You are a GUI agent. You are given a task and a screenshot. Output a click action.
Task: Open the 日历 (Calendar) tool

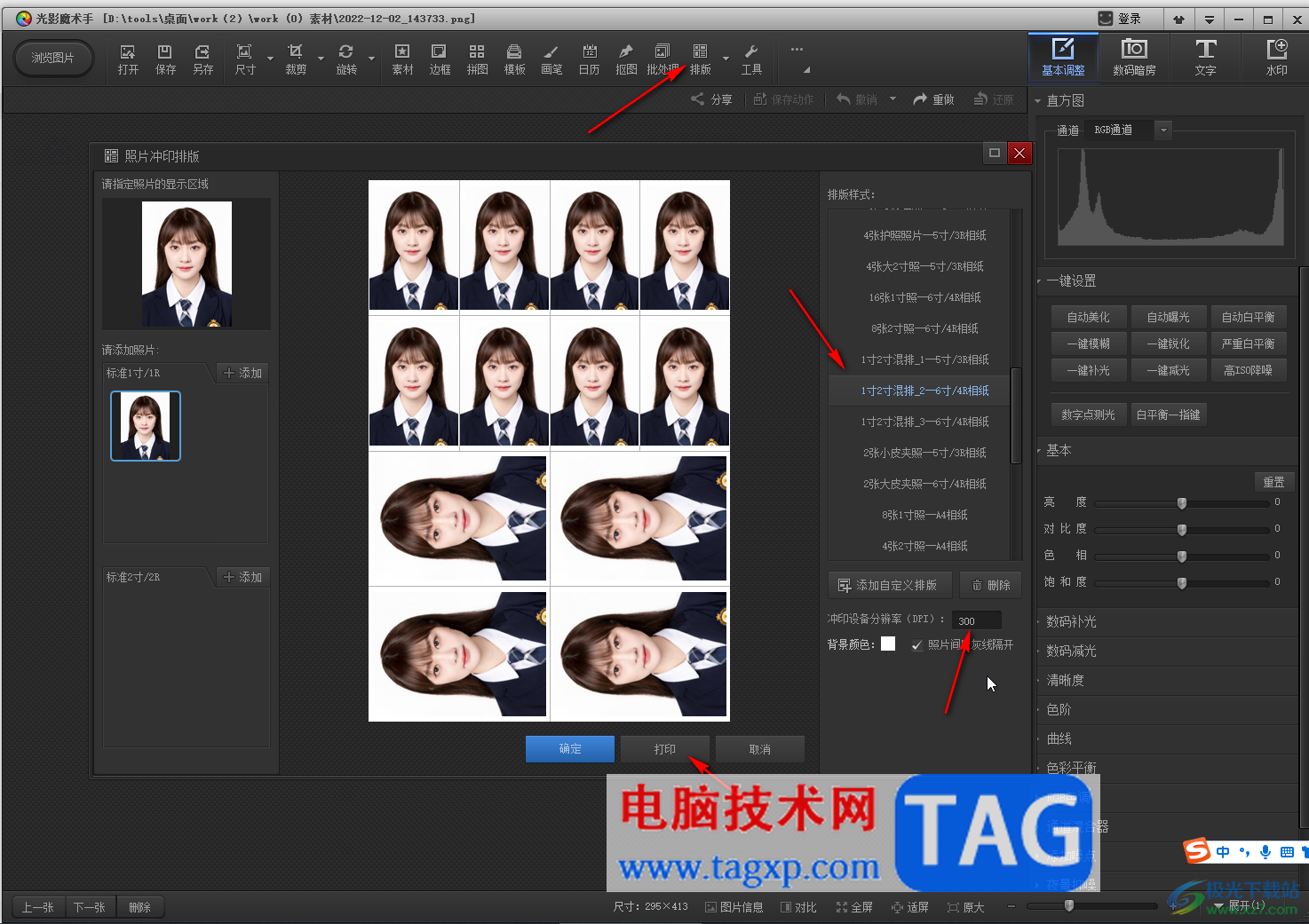click(589, 59)
